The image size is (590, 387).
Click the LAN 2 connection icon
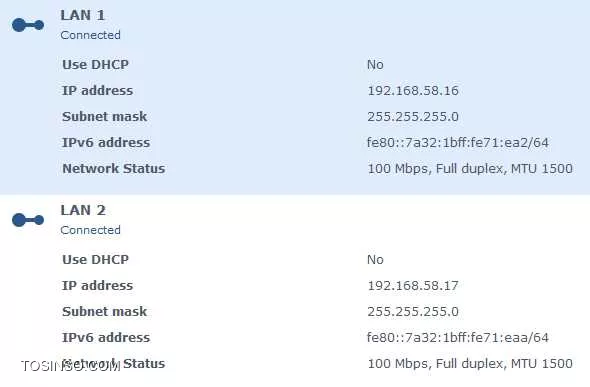point(28,220)
